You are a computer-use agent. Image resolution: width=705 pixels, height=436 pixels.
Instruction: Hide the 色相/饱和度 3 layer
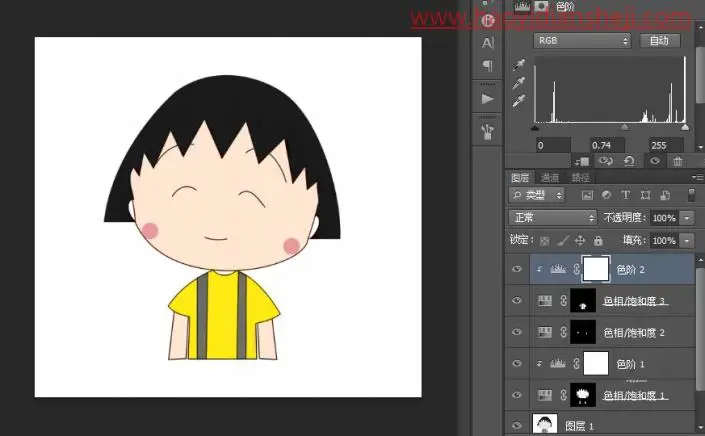point(517,300)
